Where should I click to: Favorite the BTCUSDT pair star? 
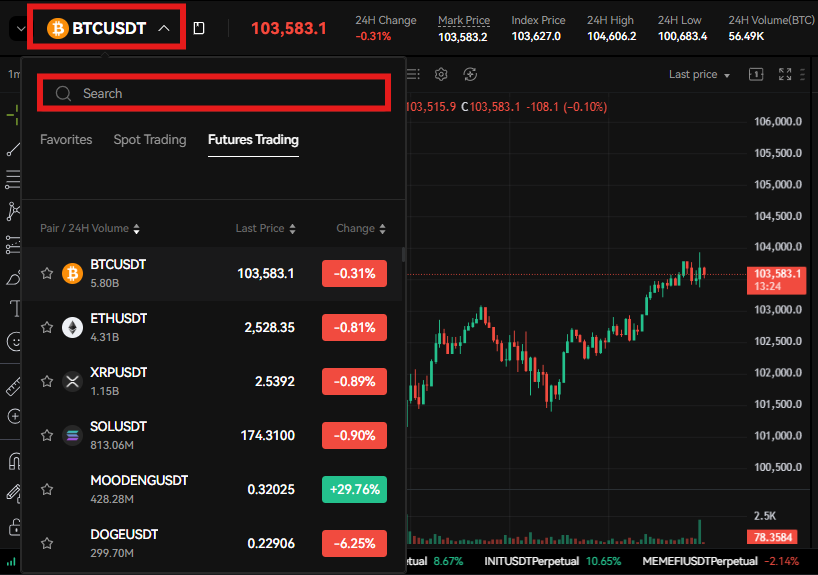click(47, 273)
